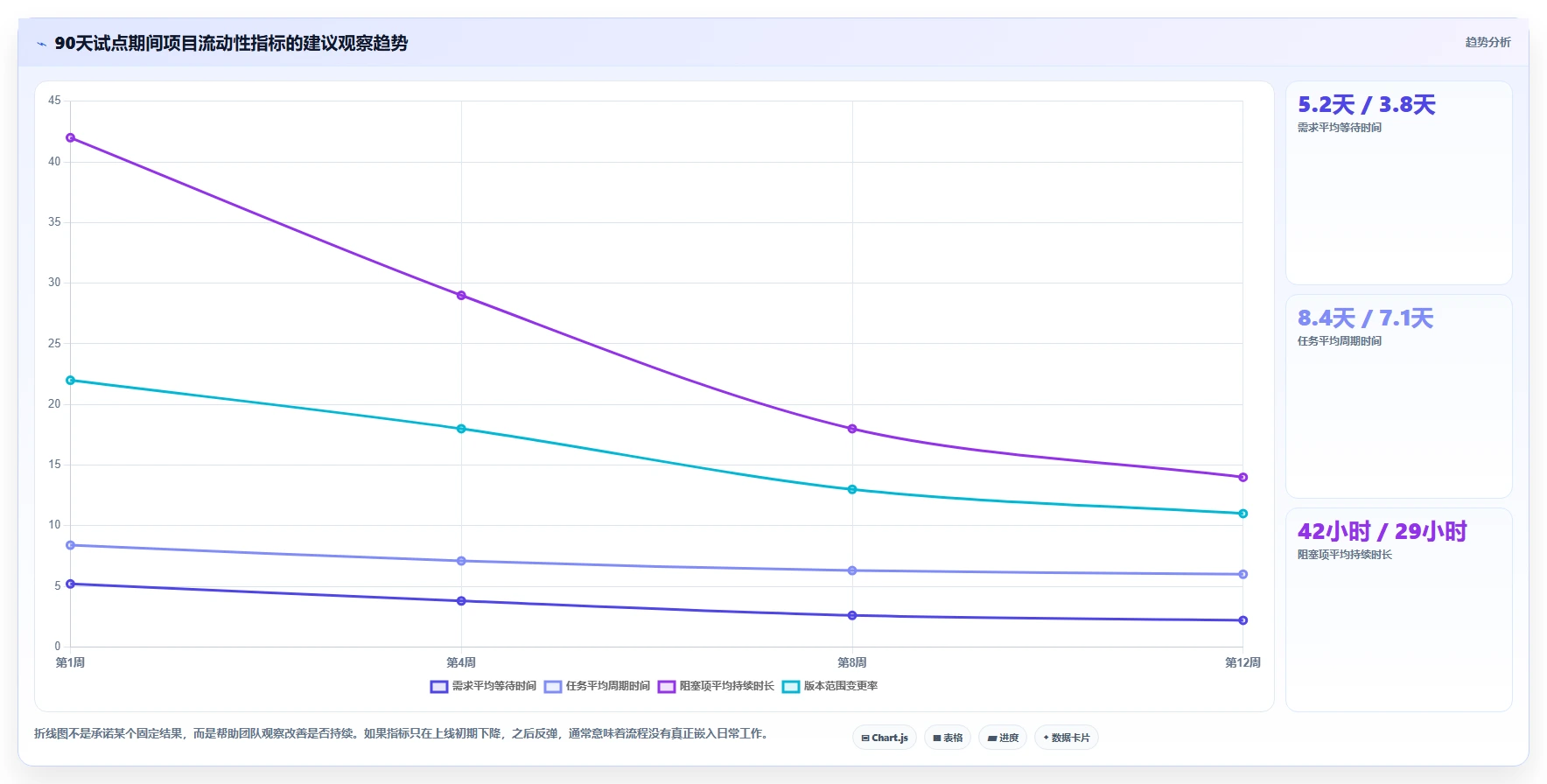Toggle 阻塞项平均持续时长 legend series
This screenshot has width=1547, height=784.
(716, 686)
